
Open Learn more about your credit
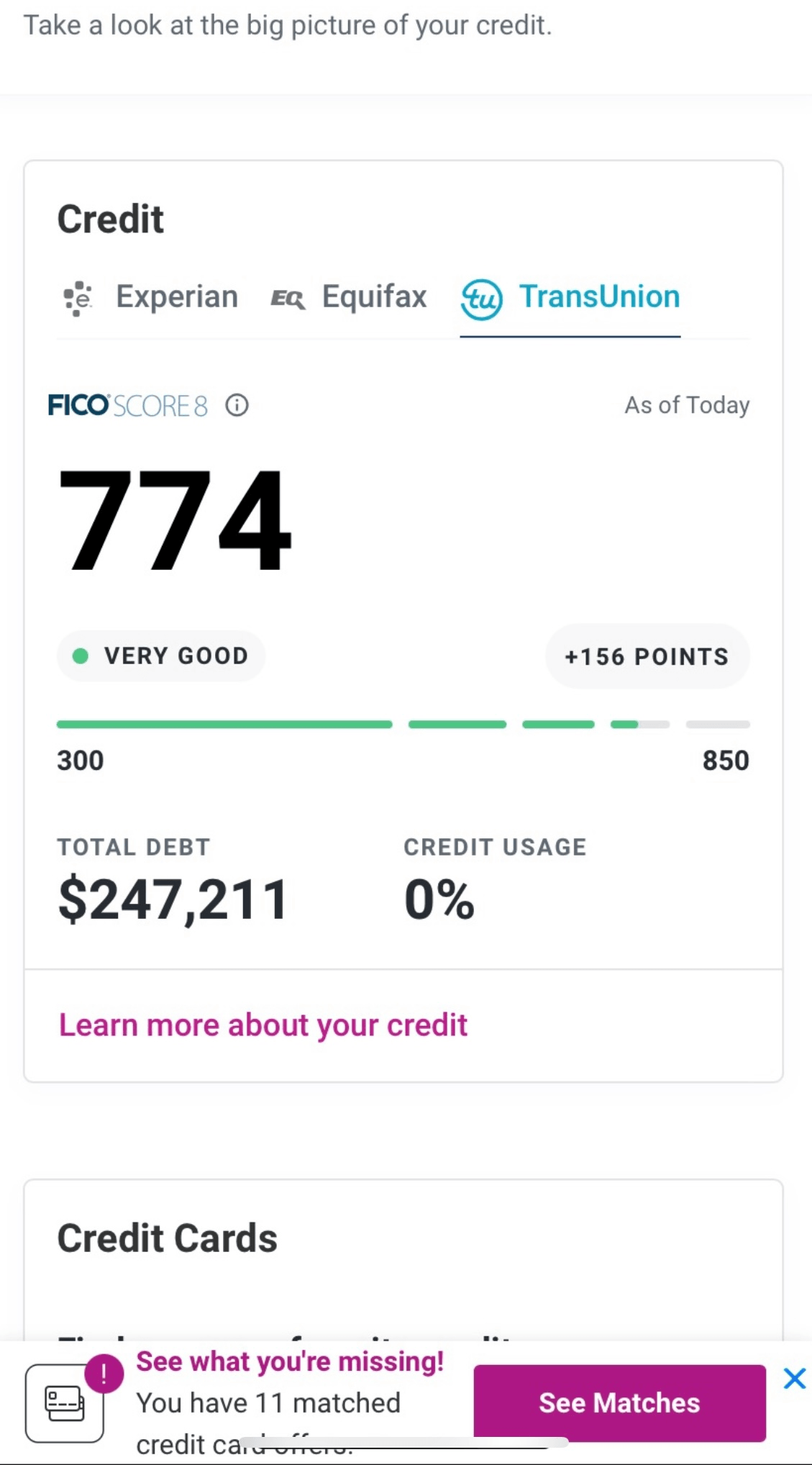263,1025
